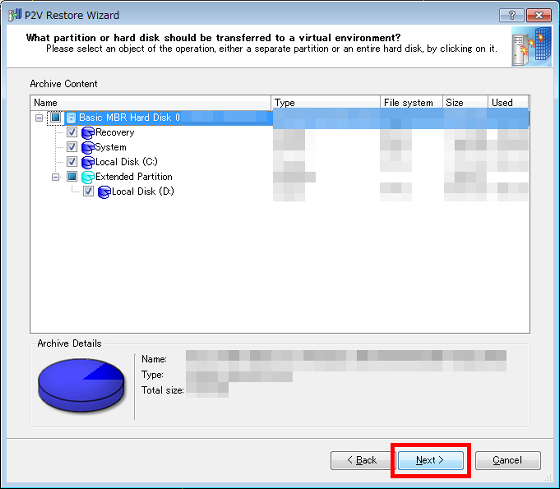Click the System partition disk icon
560x489 pixels.
(x=88, y=148)
